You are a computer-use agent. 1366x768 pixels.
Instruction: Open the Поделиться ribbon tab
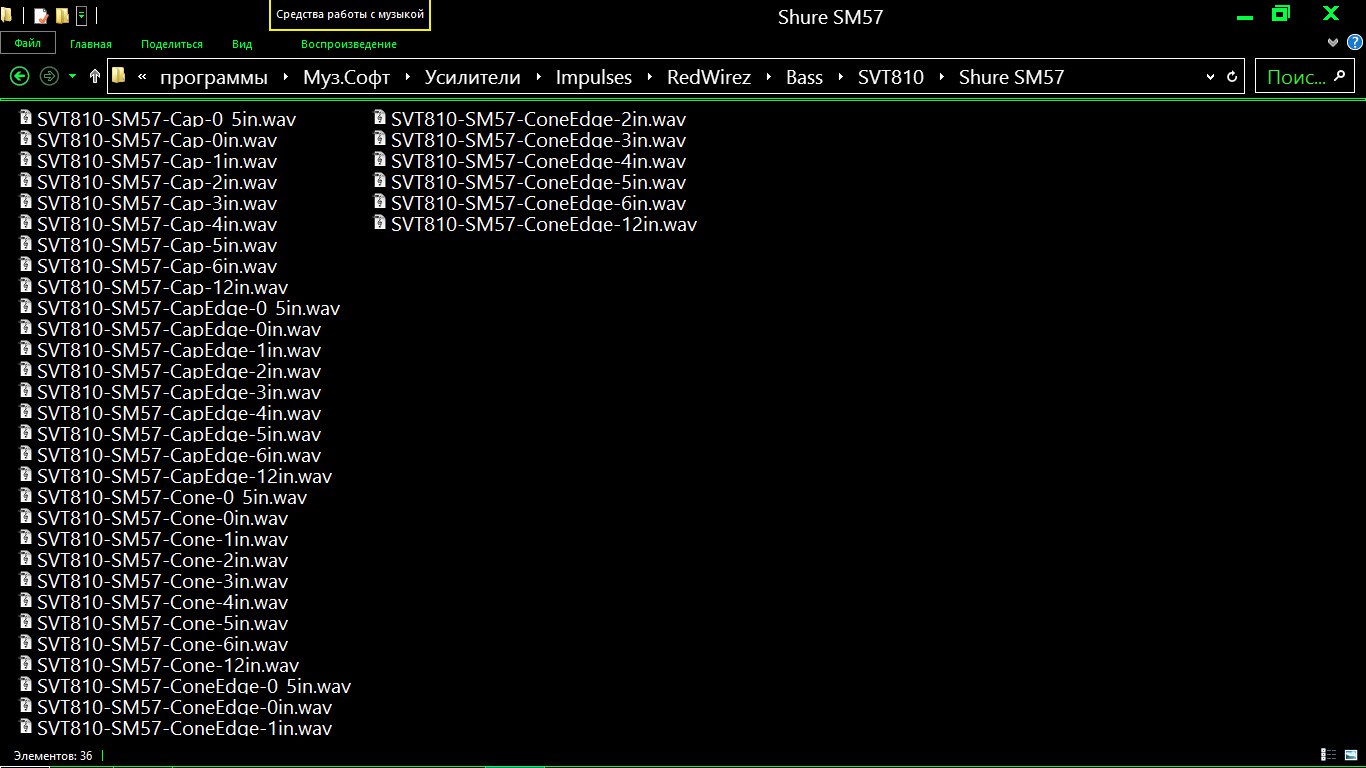[x=172, y=44]
